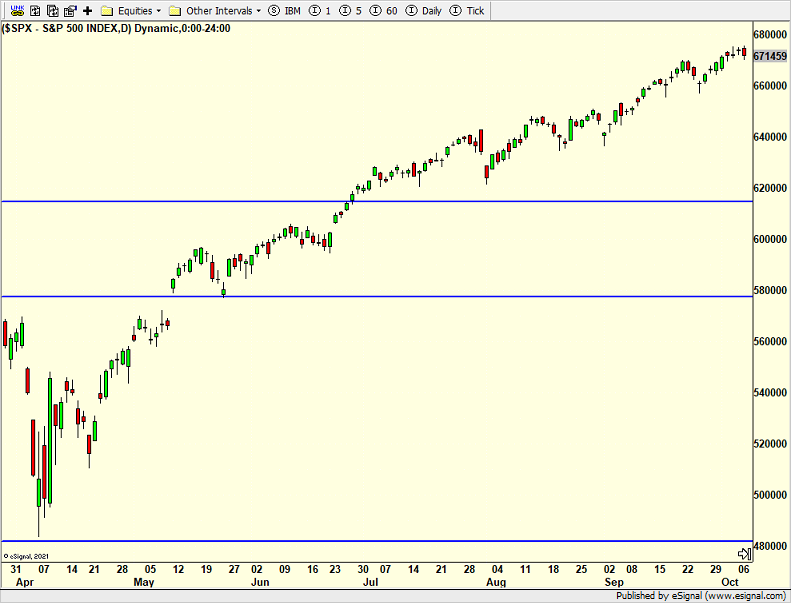This screenshot has height=603, width=791.
Task: Jump to latest bar arrow icon
Action: pyautogui.click(x=744, y=553)
